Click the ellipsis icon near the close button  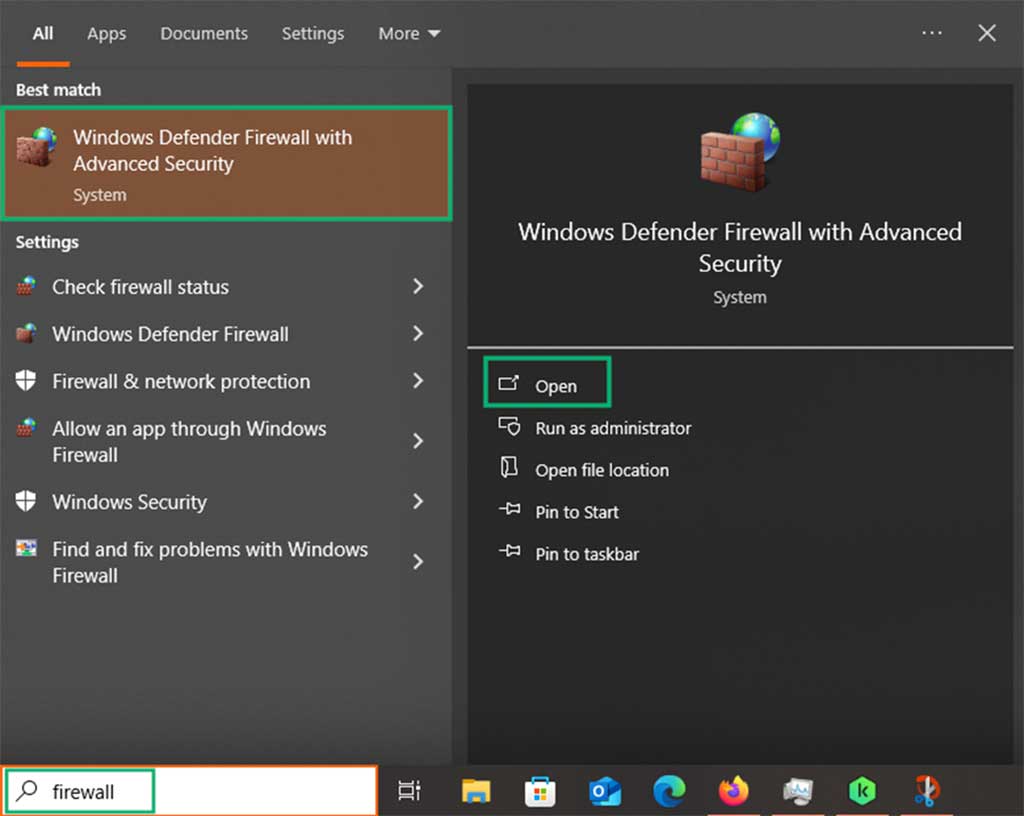[931, 32]
